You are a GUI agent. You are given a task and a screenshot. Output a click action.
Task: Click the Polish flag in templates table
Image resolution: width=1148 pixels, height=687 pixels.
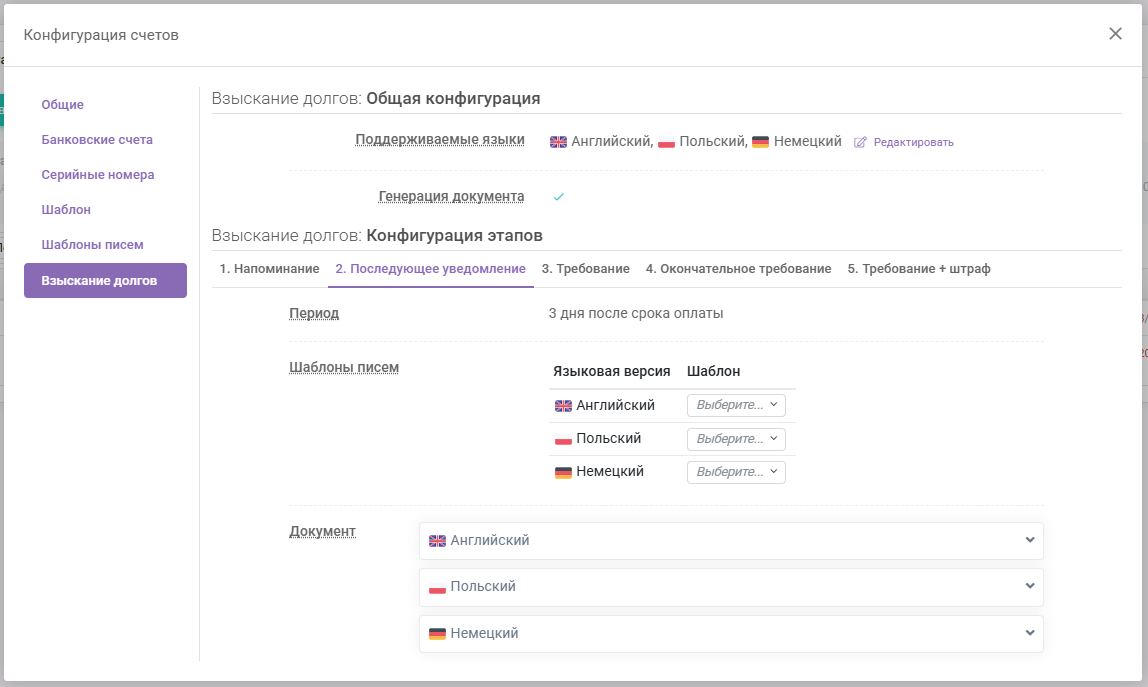[x=563, y=439]
